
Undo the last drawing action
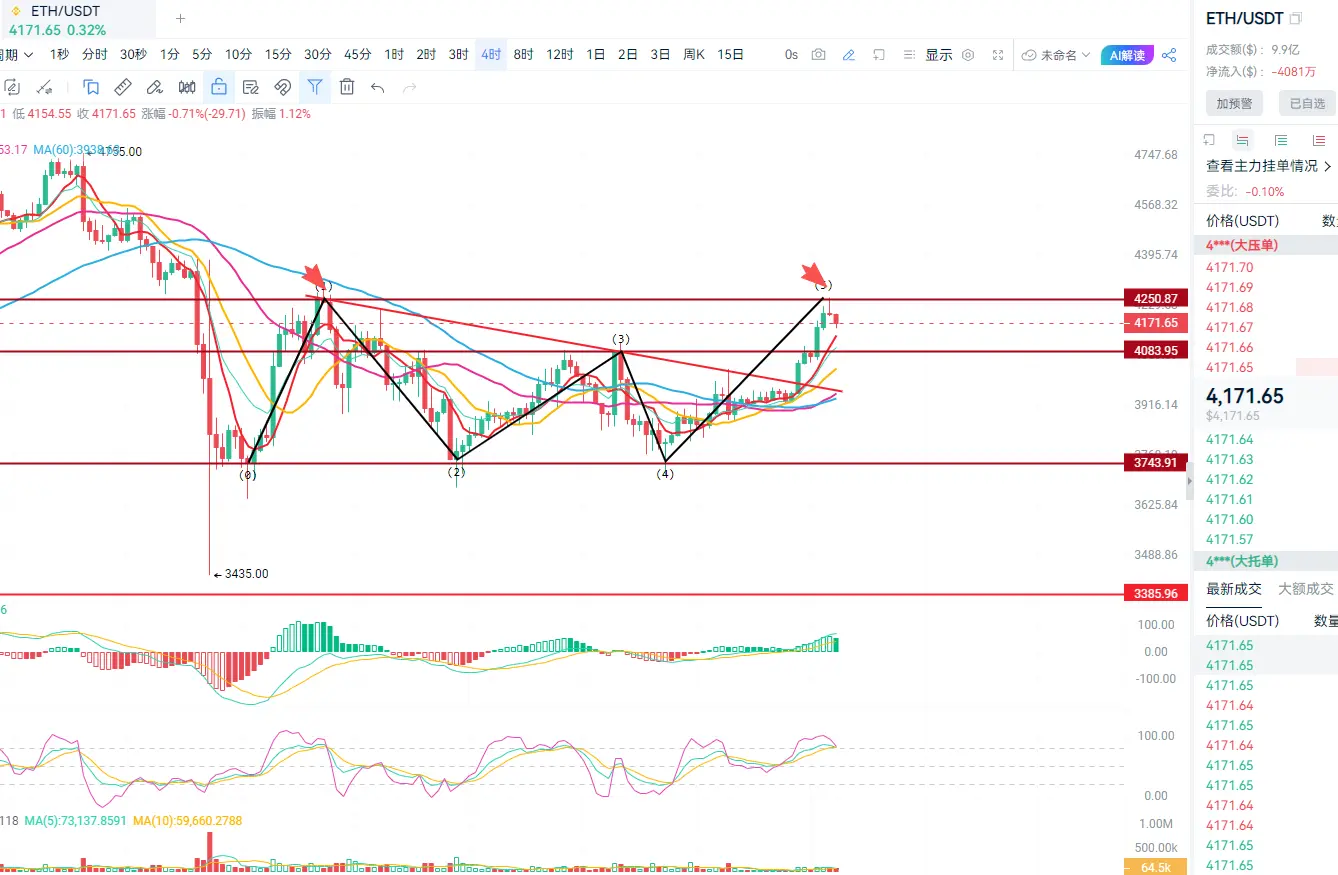(x=377, y=87)
